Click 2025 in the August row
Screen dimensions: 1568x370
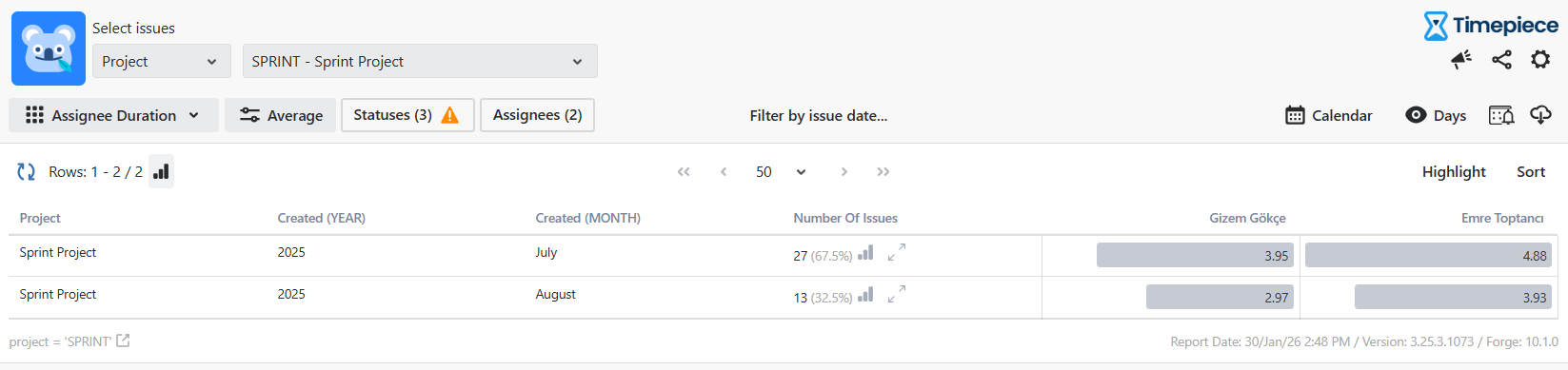(291, 294)
